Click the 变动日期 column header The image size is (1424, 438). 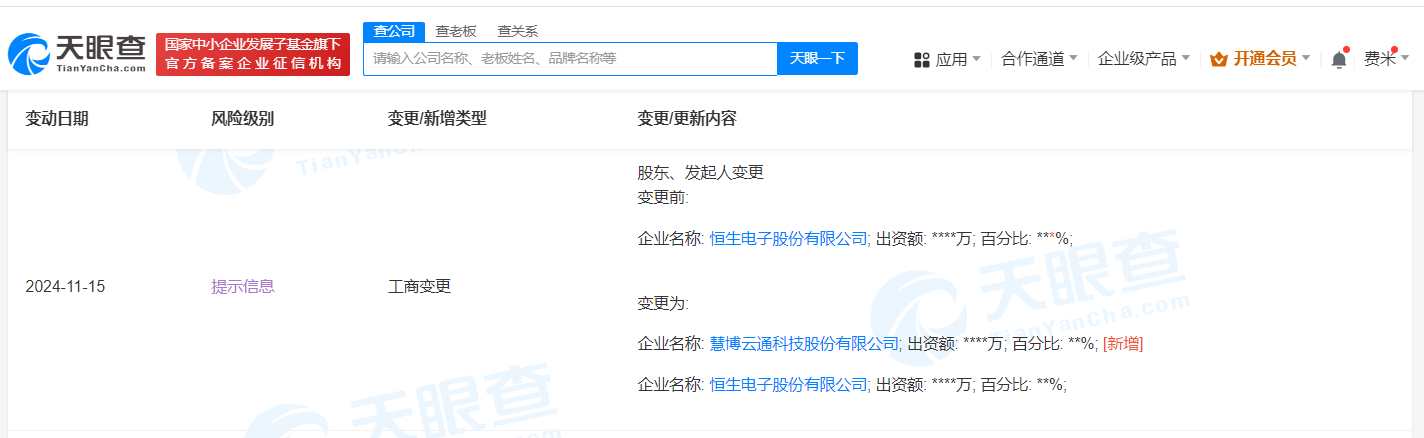[57, 118]
